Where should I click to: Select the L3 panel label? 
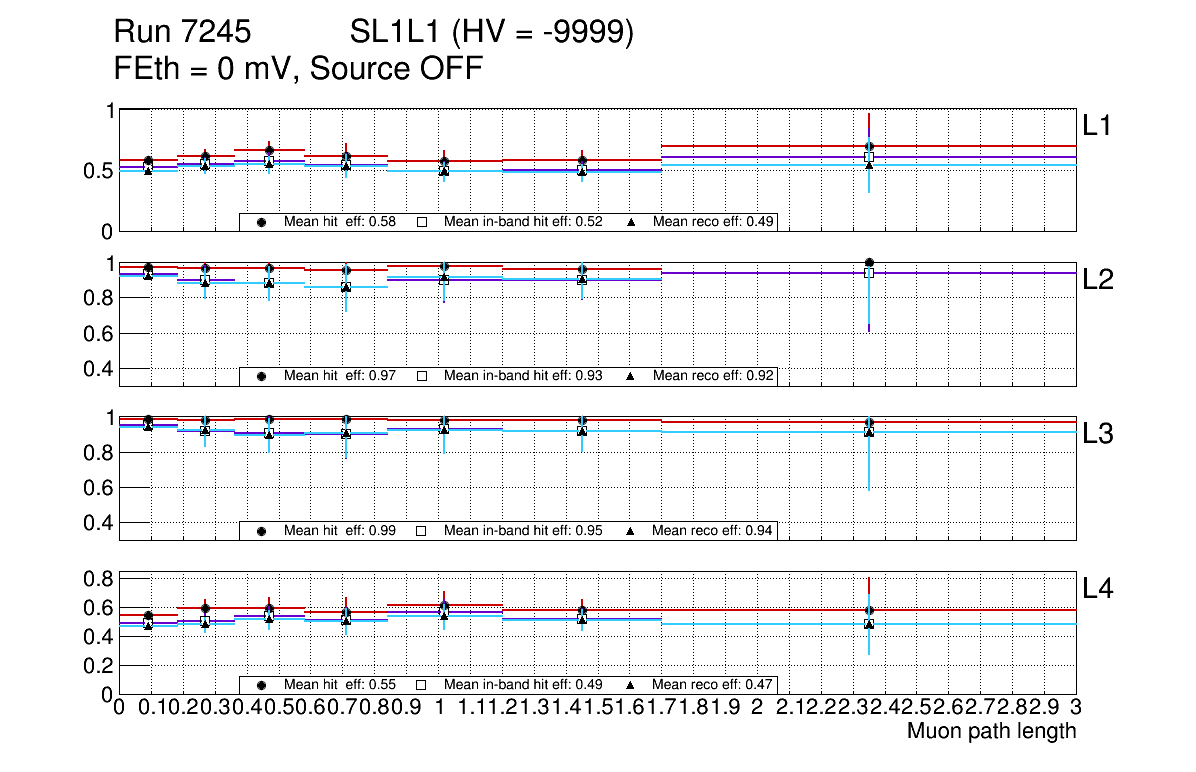[1097, 434]
